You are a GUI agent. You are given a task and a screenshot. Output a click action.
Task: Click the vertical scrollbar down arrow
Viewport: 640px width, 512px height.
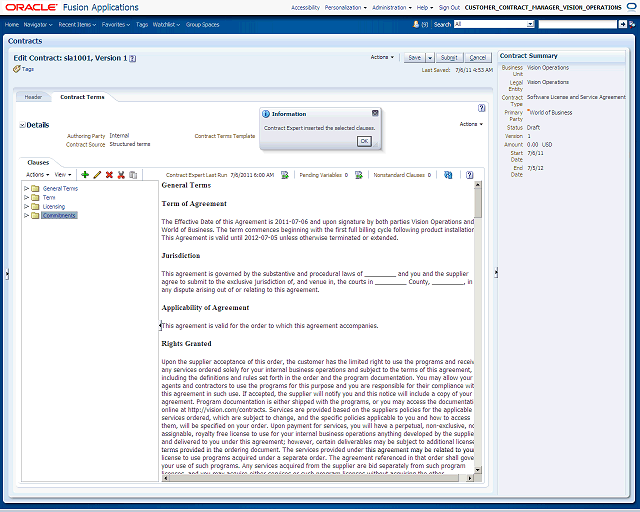point(478,470)
